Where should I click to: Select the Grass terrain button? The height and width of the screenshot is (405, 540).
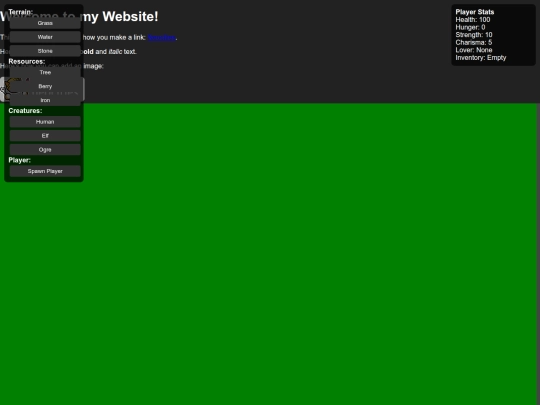coord(45,23)
